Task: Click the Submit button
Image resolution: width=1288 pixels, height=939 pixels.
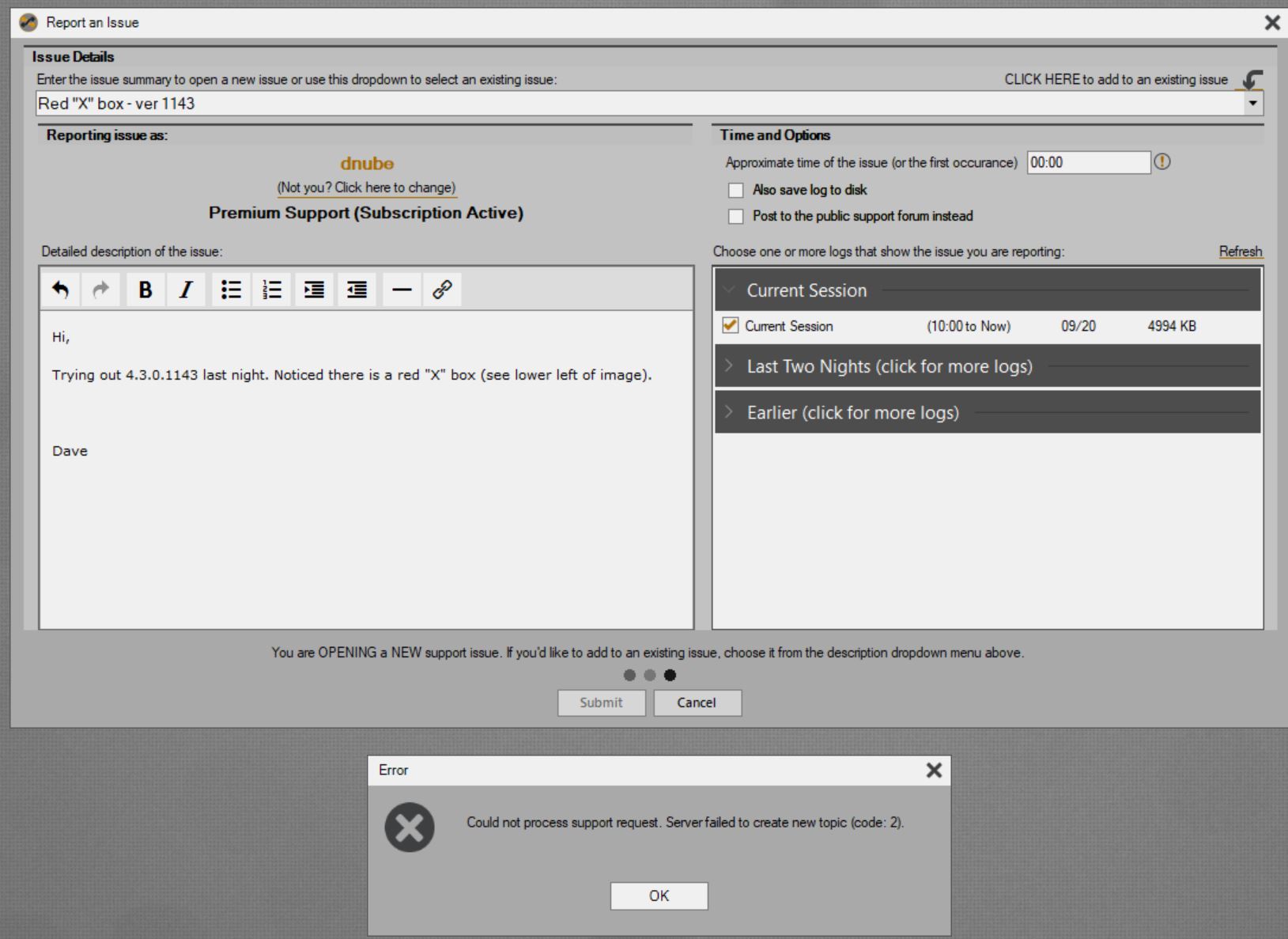Action: pos(601,702)
